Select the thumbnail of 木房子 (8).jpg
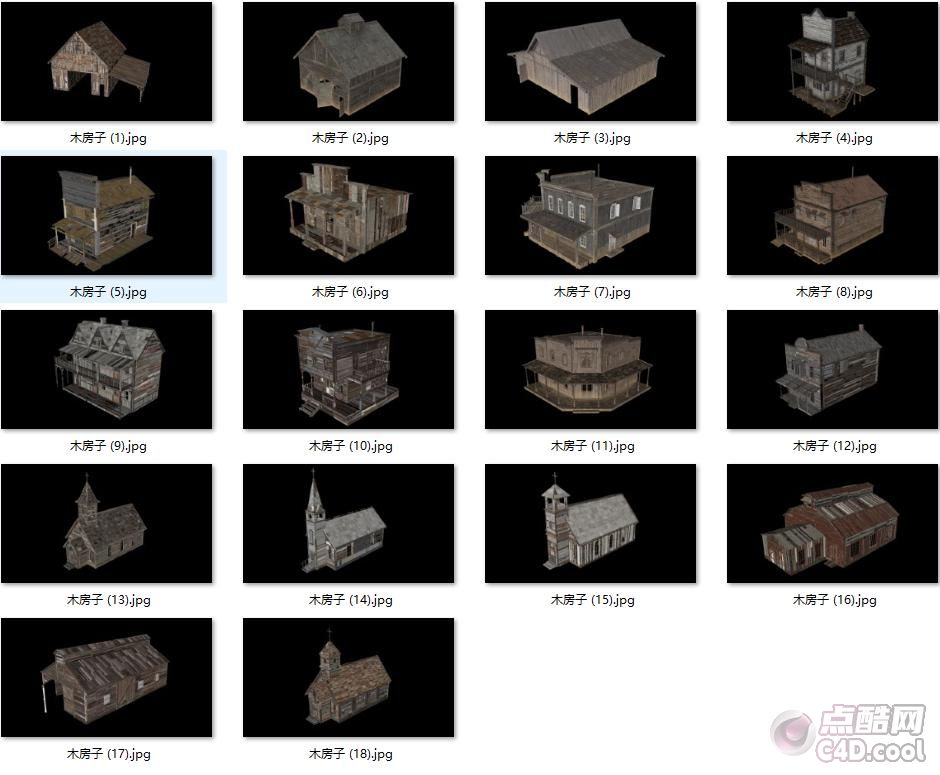The width and height of the screenshot is (940, 775). click(x=832, y=216)
